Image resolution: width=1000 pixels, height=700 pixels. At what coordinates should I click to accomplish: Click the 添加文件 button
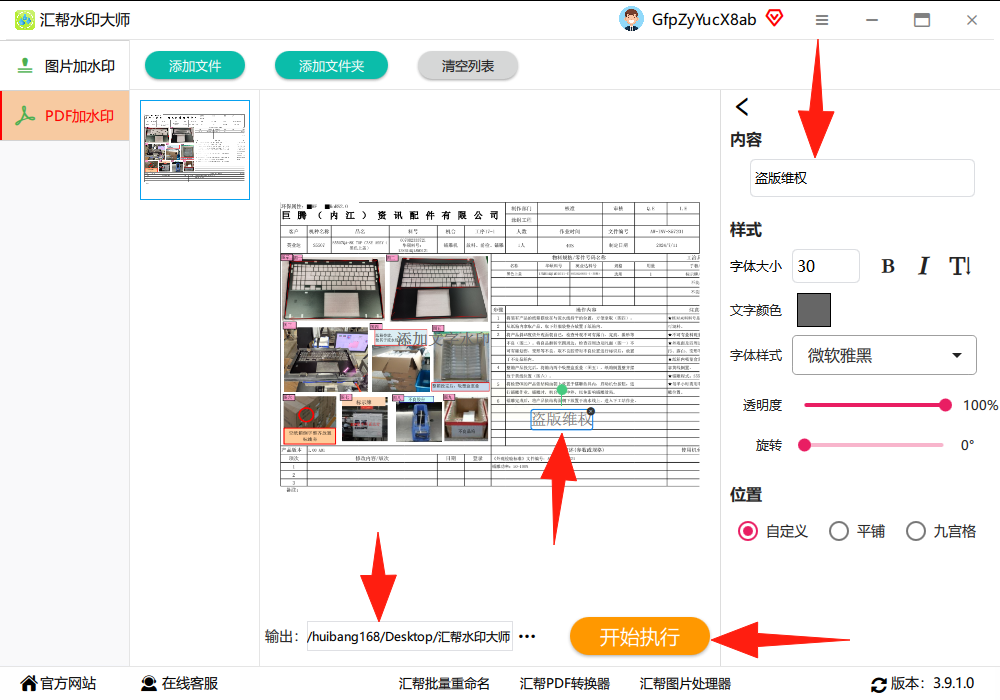click(195, 66)
